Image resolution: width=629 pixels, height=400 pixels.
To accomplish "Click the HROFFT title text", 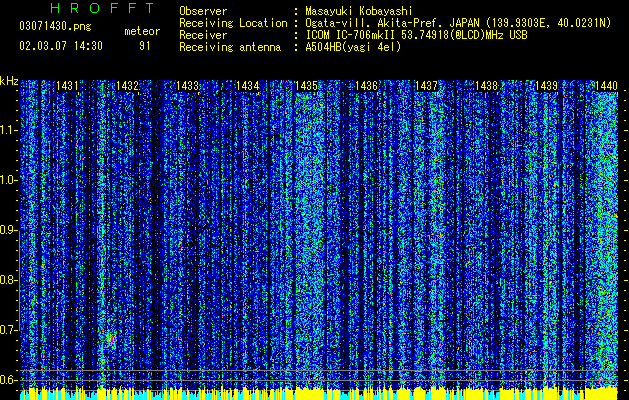I will click(103, 8).
